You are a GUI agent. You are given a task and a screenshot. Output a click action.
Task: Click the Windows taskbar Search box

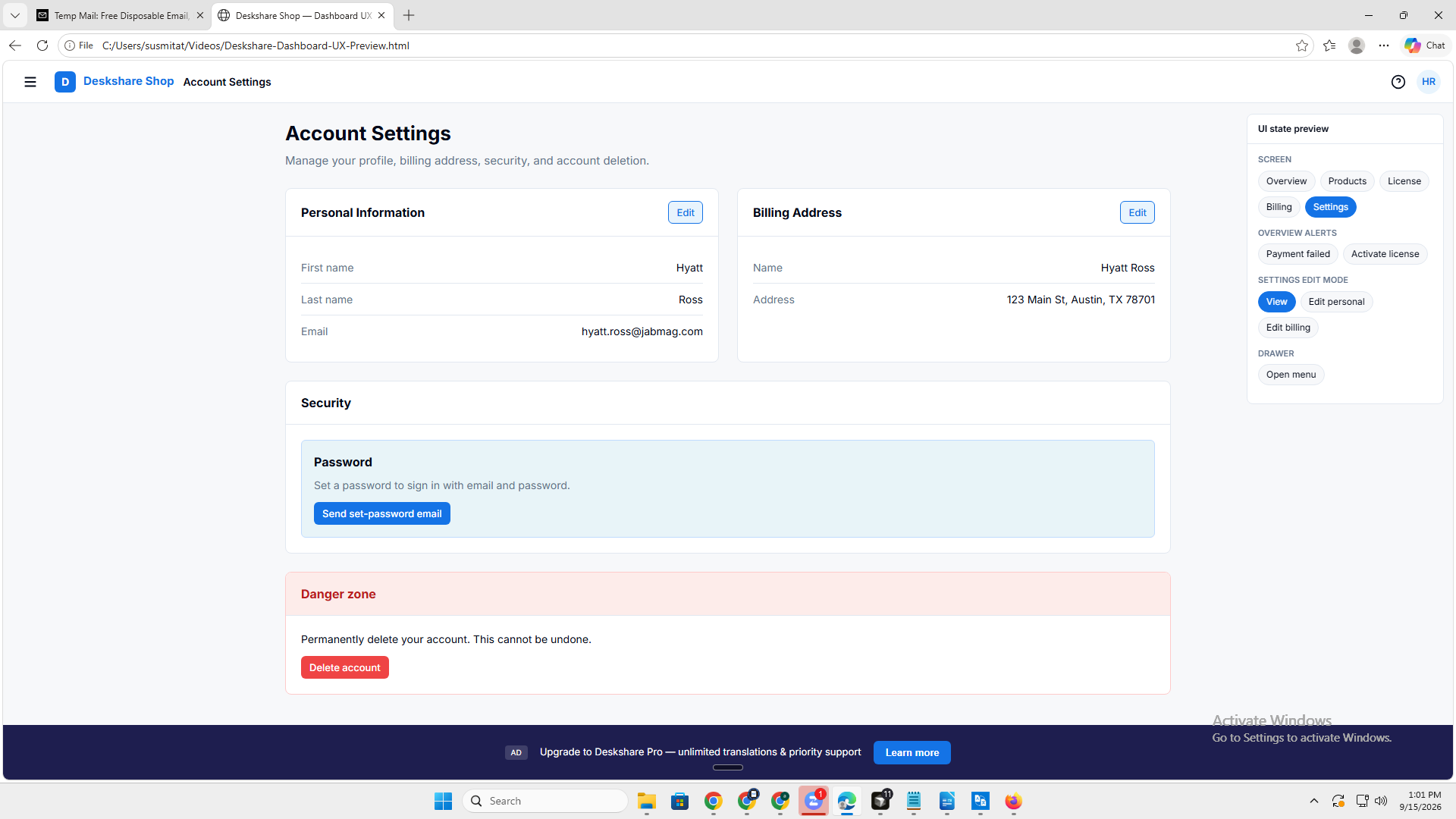coord(545,801)
